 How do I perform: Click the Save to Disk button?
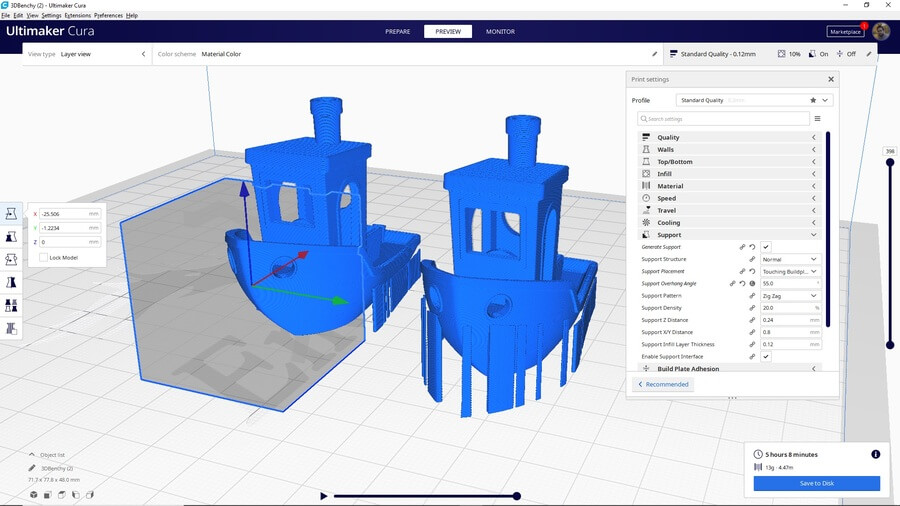(816, 483)
